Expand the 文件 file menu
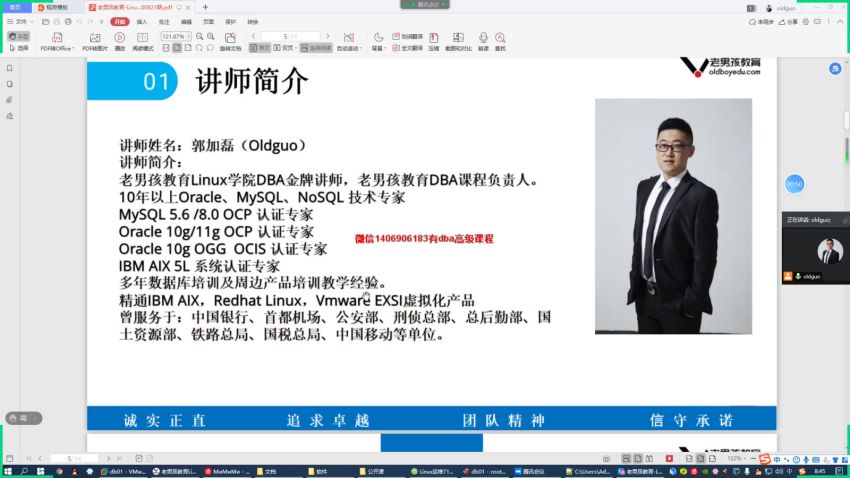 click(20, 22)
